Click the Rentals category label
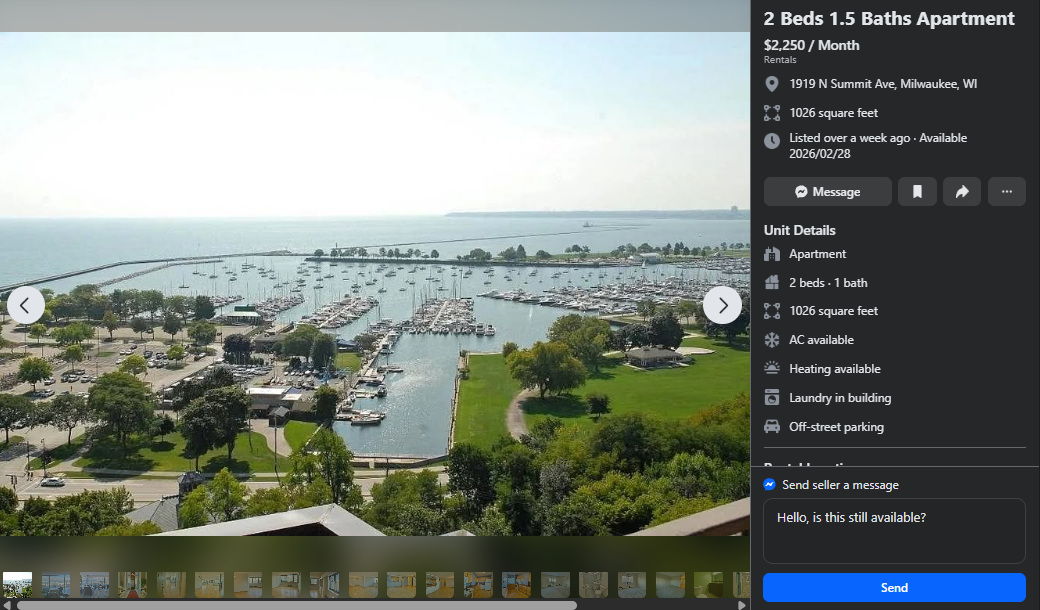 point(780,60)
